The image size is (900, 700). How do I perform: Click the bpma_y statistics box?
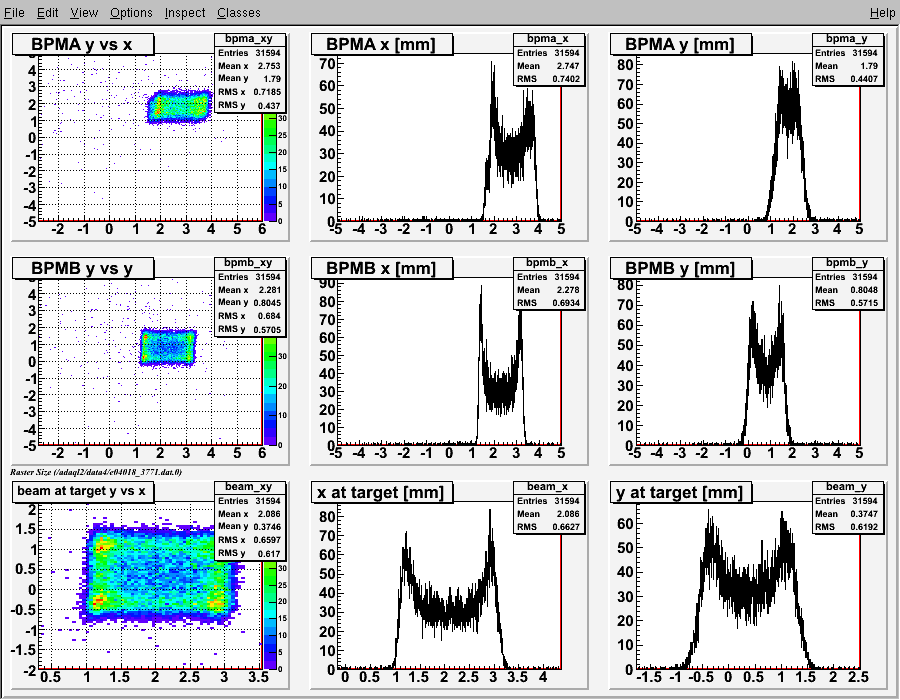click(848, 59)
